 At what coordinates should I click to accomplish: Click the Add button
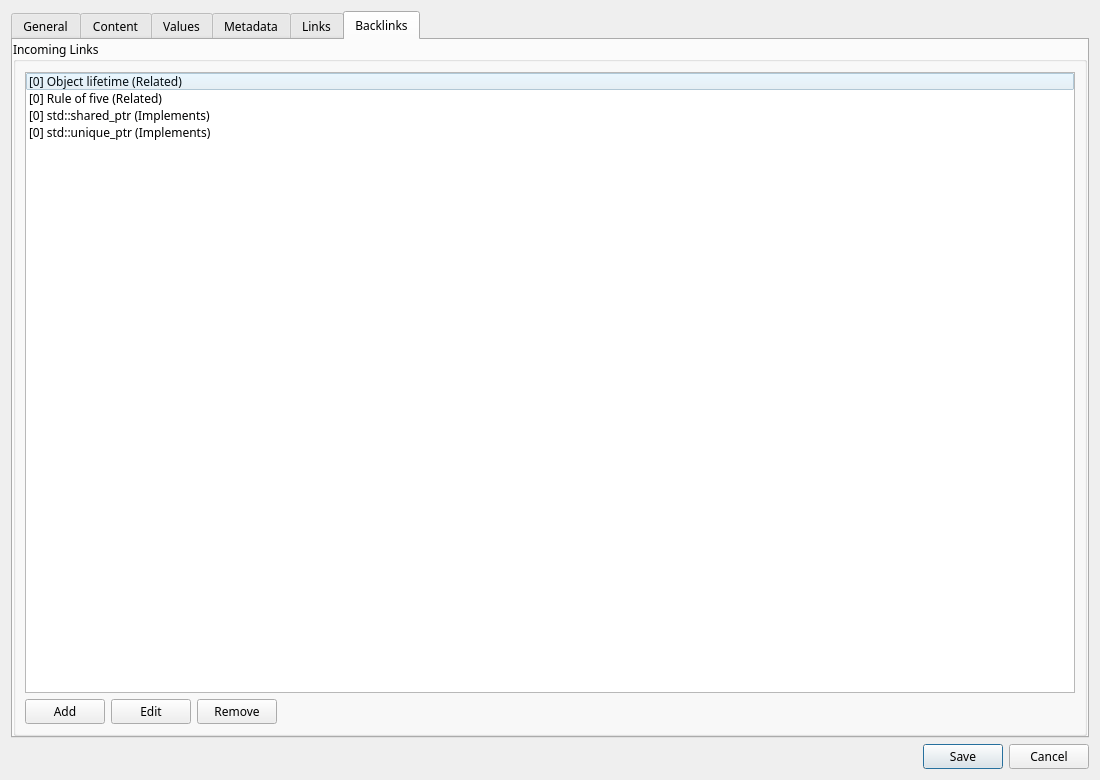coord(65,711)
